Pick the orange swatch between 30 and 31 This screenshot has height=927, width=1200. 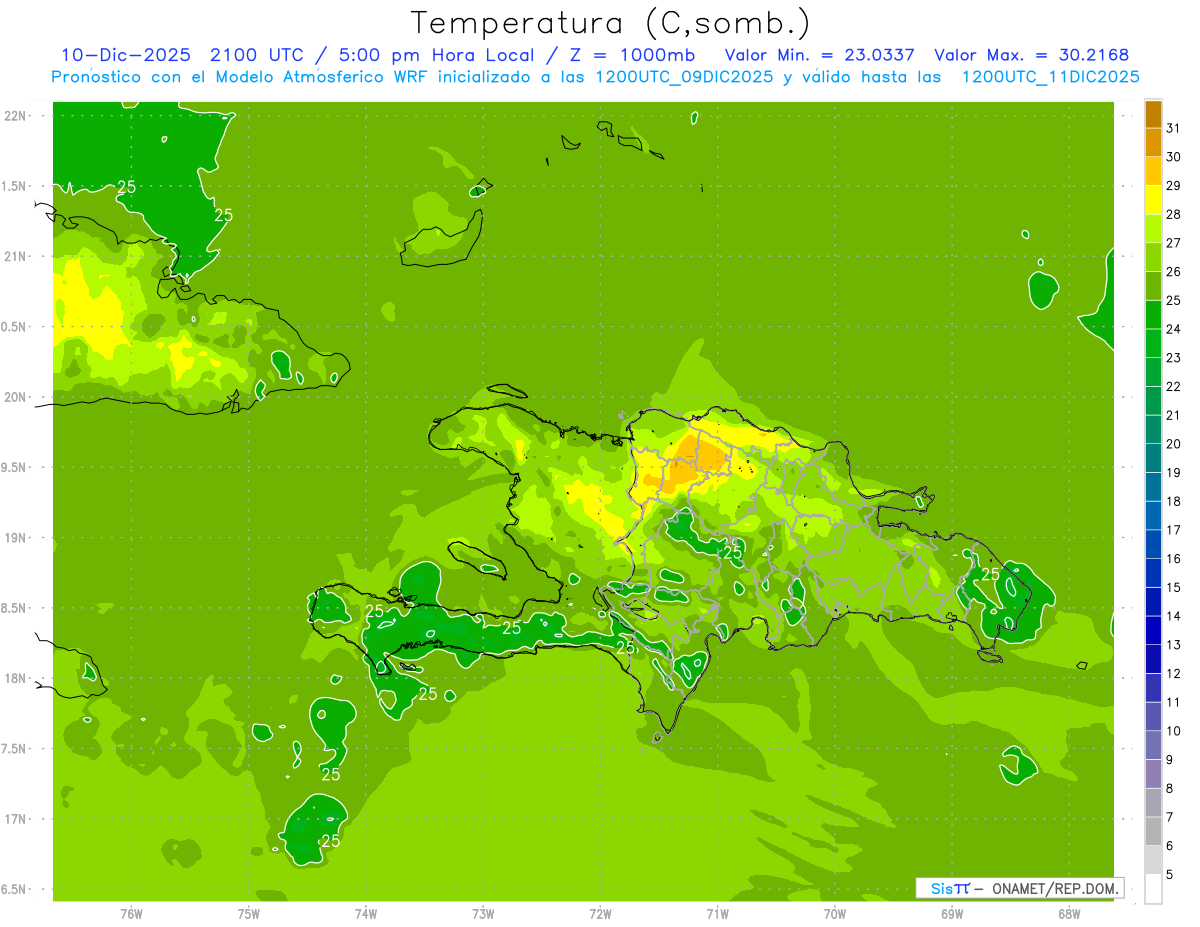(x=1153, y=142)
